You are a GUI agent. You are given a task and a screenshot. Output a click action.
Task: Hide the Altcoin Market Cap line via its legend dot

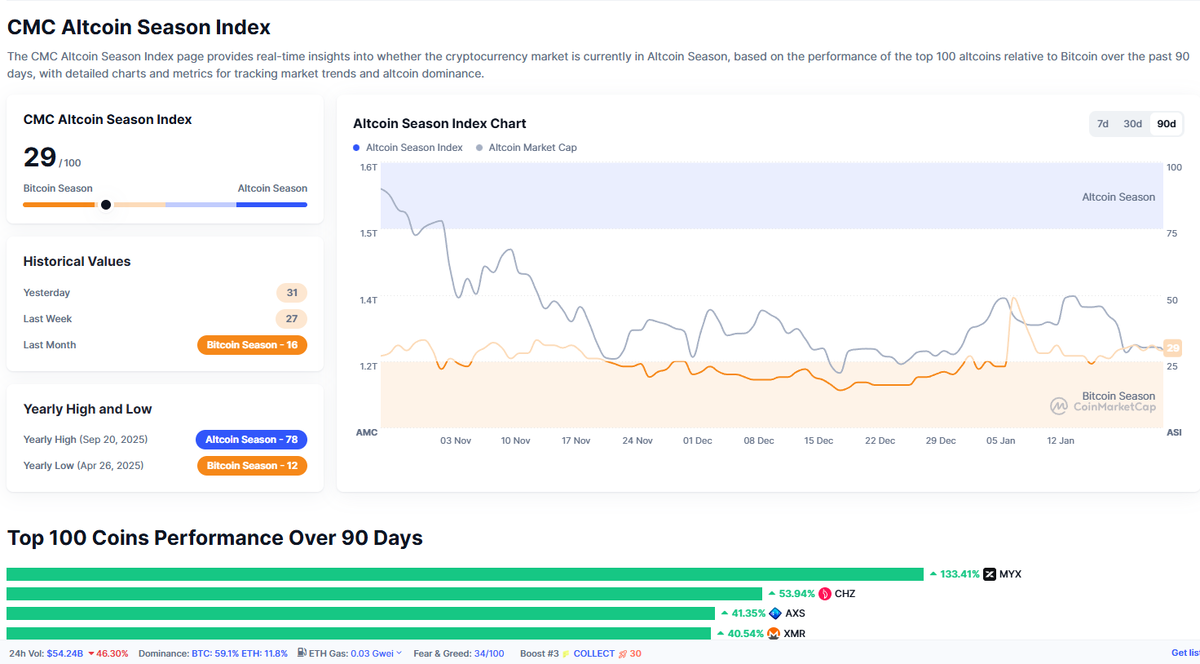pos(481,147)
